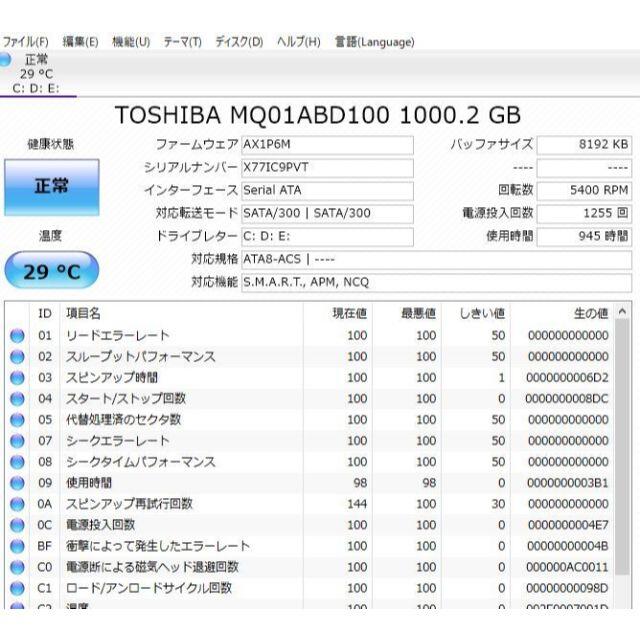
Task: Select the 使用時間 row name in SMART list
Action: click(x=89, y=483)
